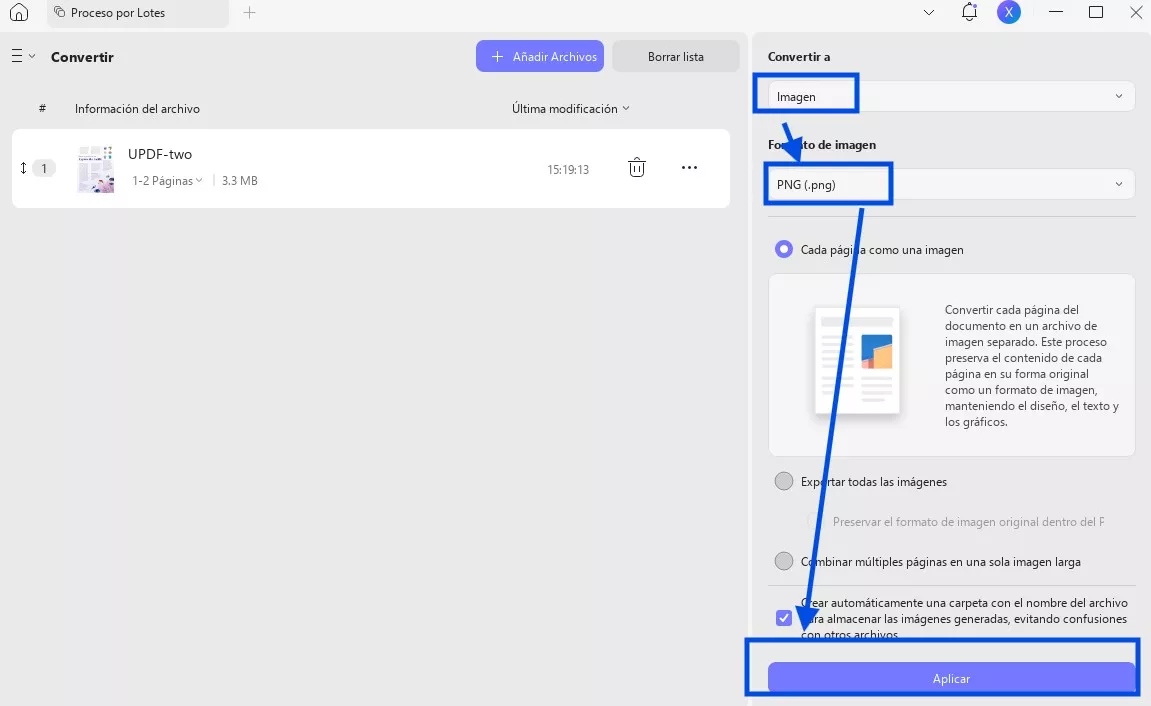Open the blue user avatar X
Viewport: 1151px width, 706px height.
coord(1009,12)
